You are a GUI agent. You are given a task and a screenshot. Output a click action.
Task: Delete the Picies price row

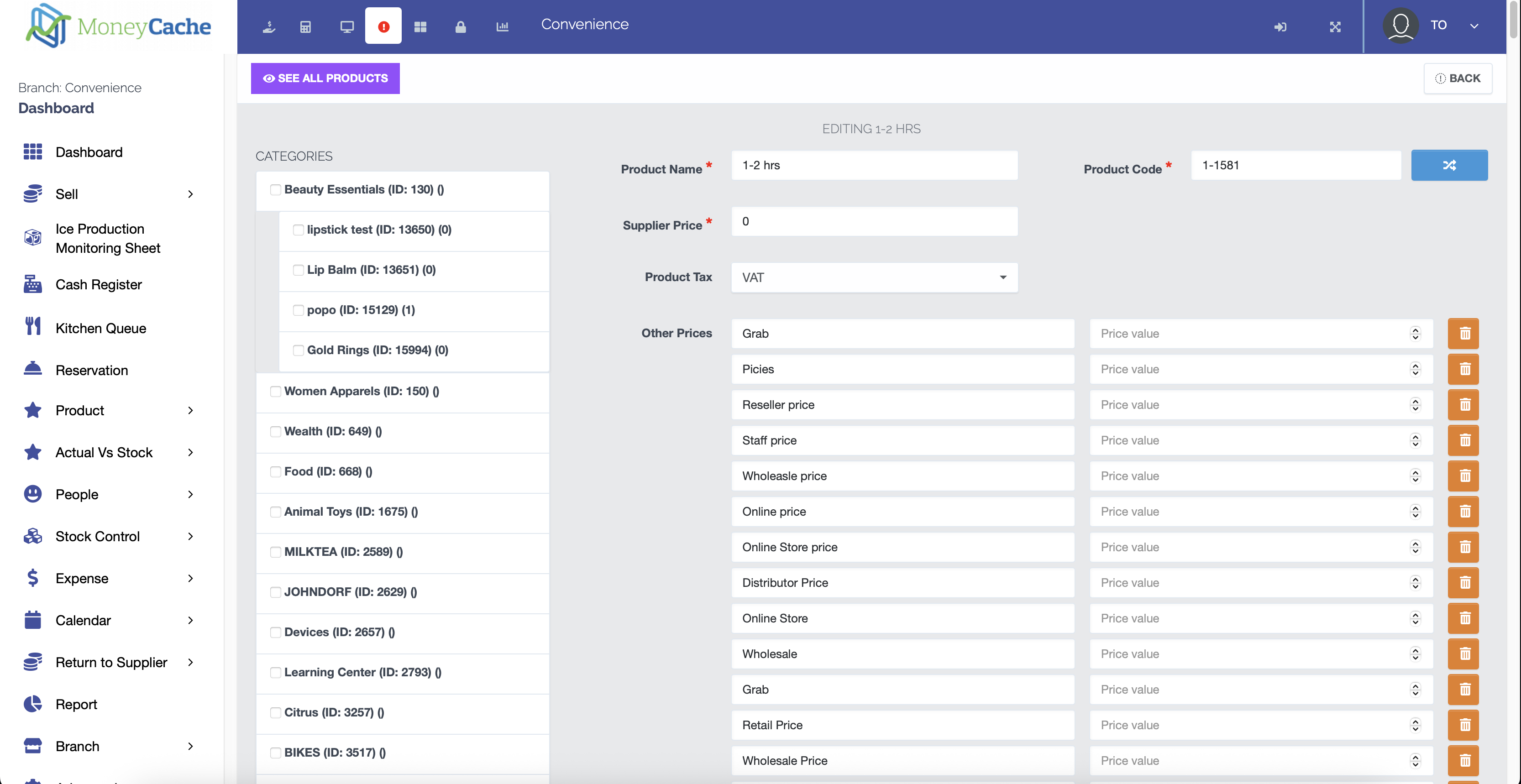(1463, 370)
